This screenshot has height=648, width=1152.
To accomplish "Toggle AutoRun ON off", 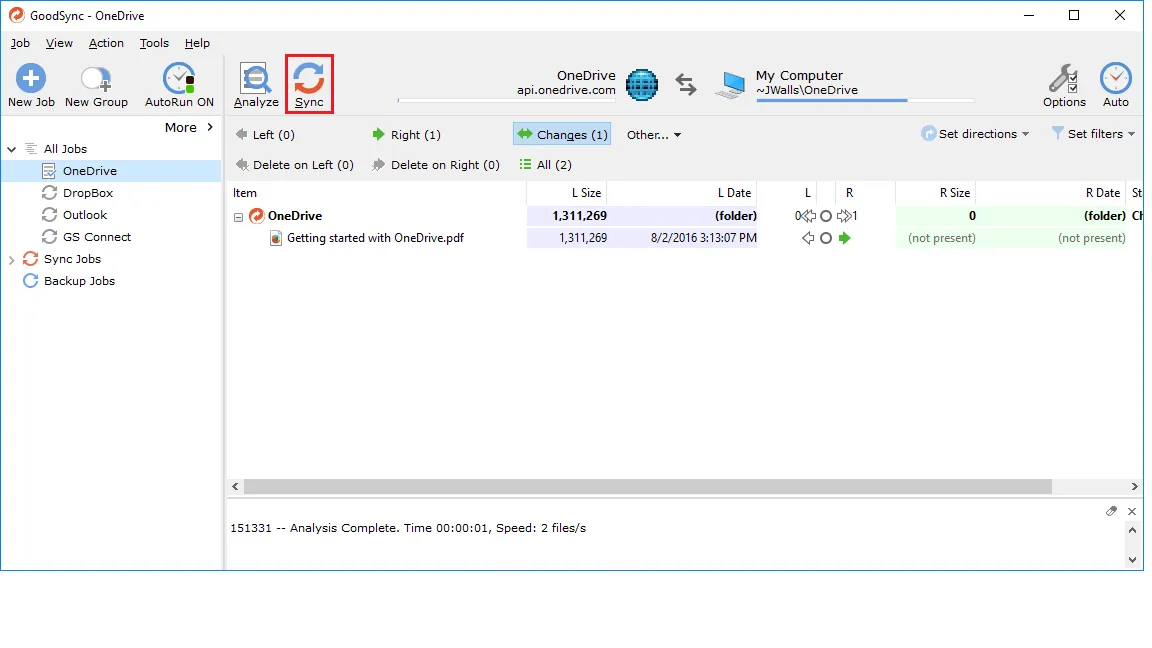I will 178,84.
